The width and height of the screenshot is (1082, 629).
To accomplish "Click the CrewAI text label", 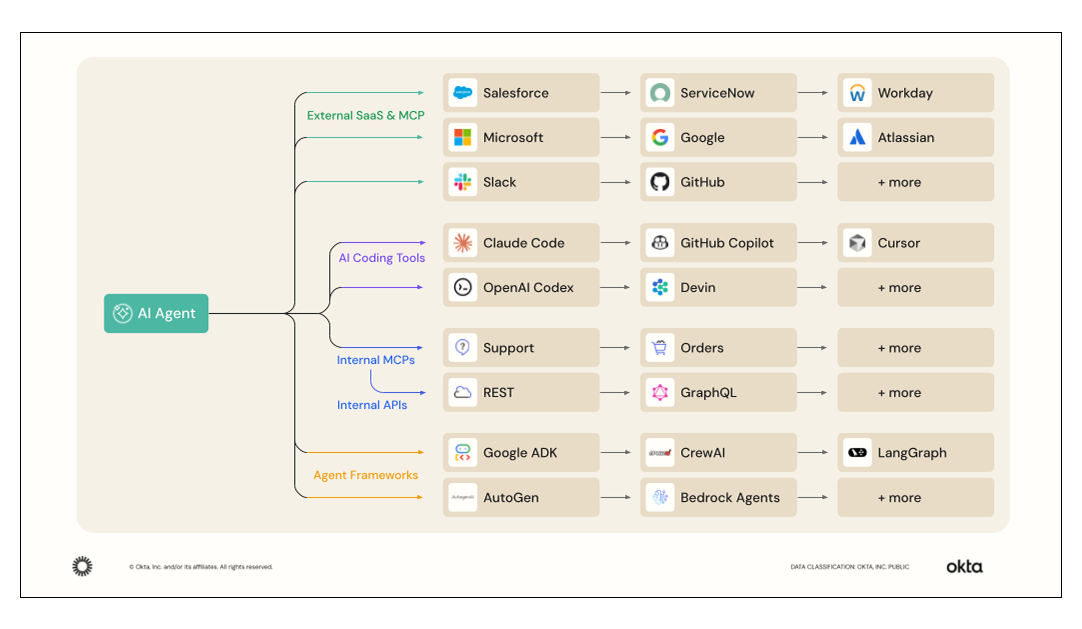I will click(x=702, y=453).
